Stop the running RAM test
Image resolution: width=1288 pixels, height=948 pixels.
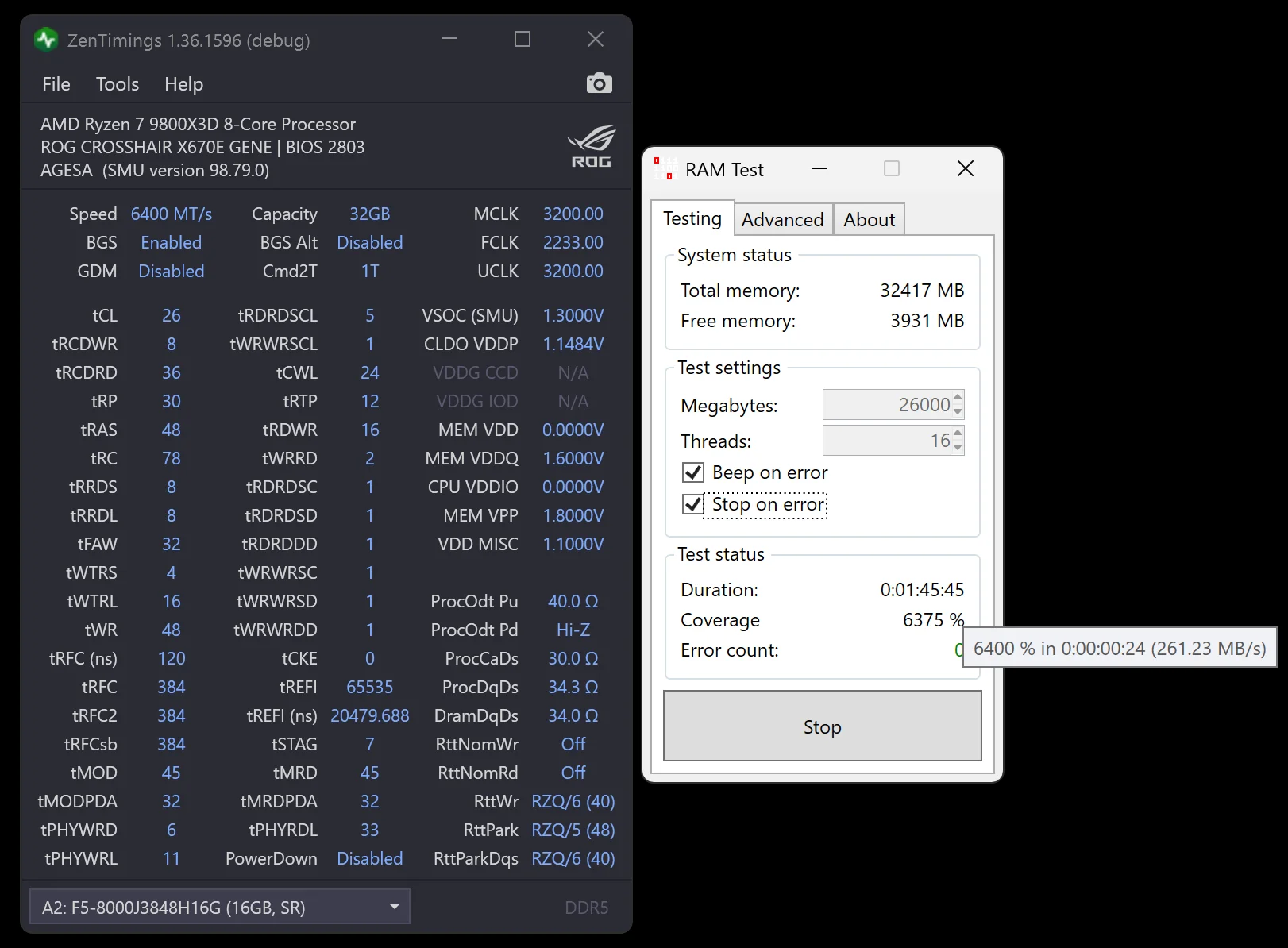pyautogui.click(x=823, y=726)
